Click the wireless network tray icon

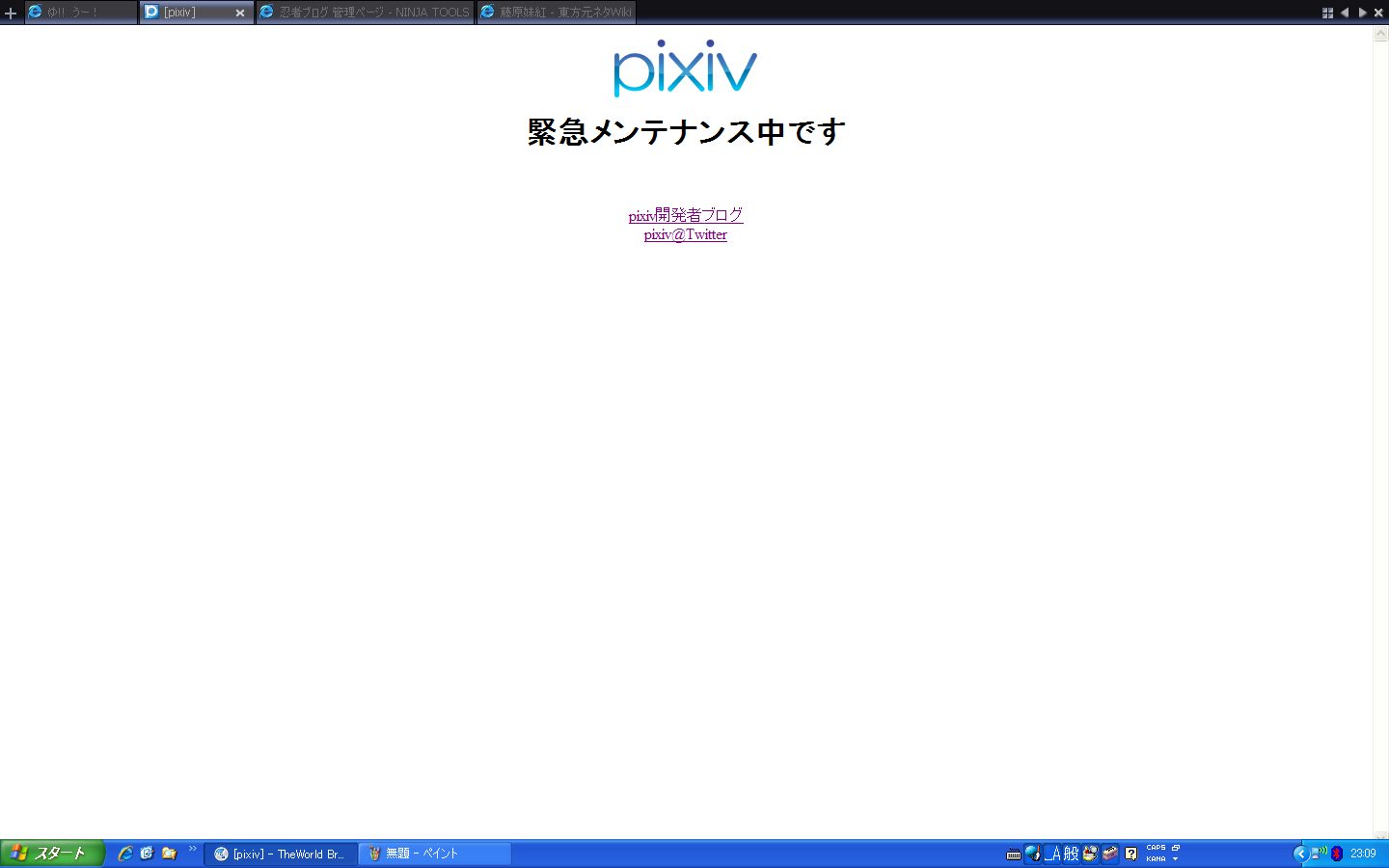(x=1319, y=854)
